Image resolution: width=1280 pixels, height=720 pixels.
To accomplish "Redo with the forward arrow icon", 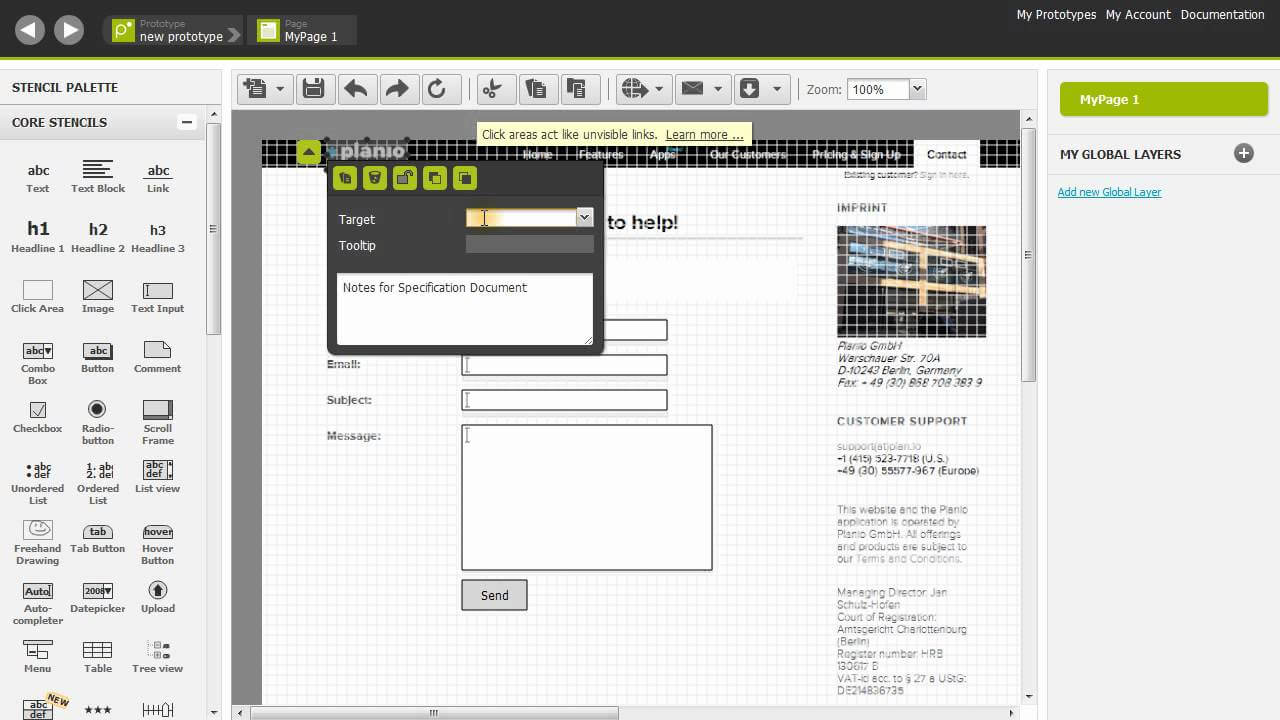I will [396, 89].
